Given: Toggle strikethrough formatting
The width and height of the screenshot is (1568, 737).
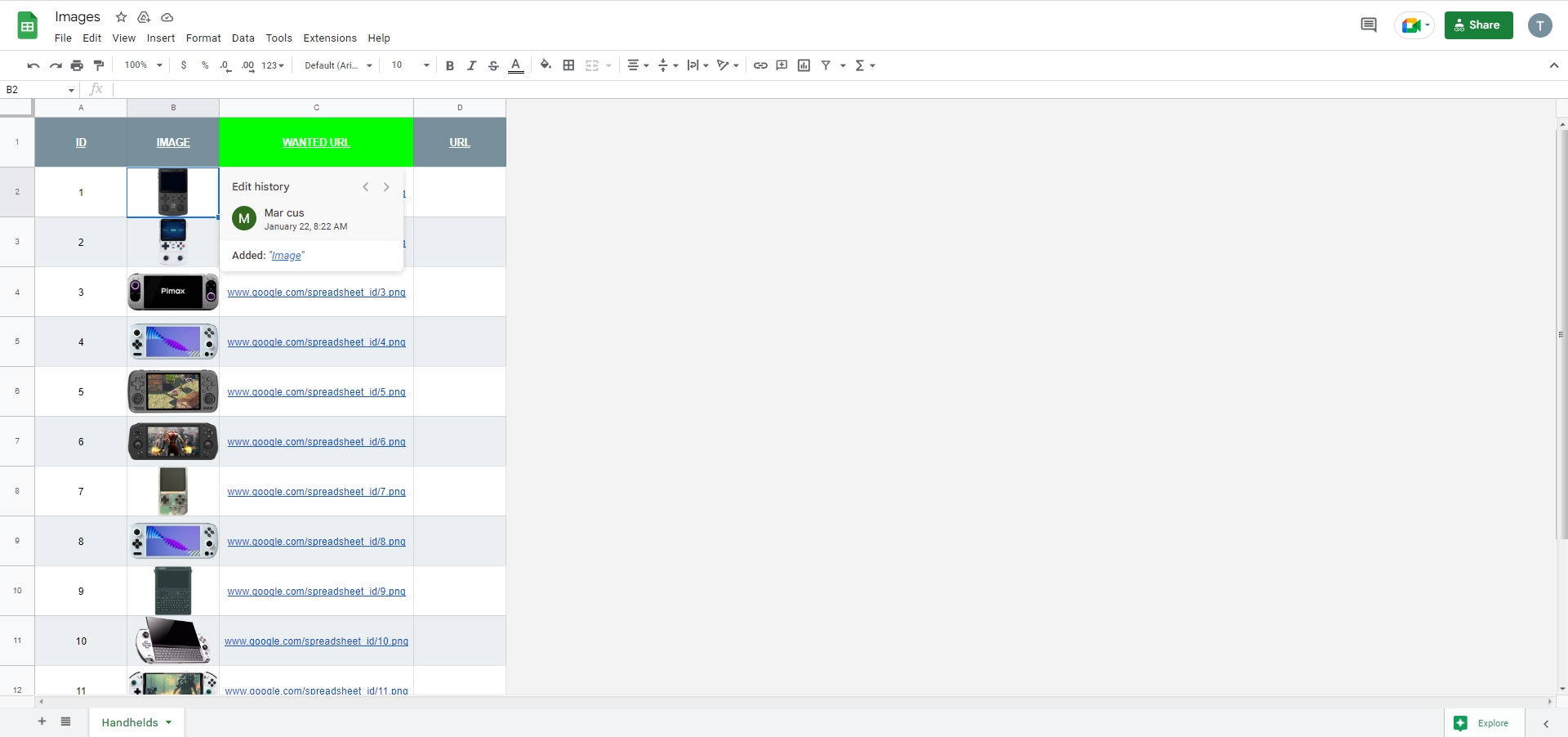Looking at the screenshot, I should pos(493,65).
